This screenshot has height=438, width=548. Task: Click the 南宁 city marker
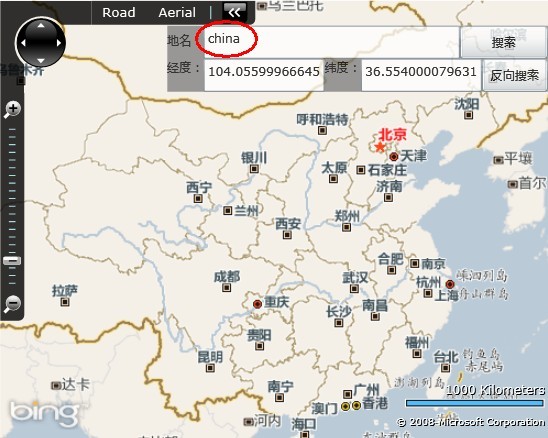279,397
